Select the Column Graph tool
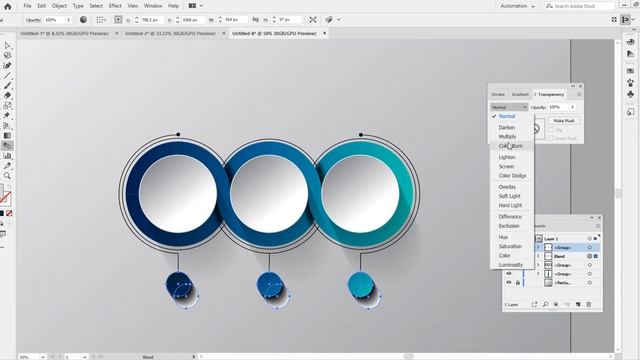 7,156
